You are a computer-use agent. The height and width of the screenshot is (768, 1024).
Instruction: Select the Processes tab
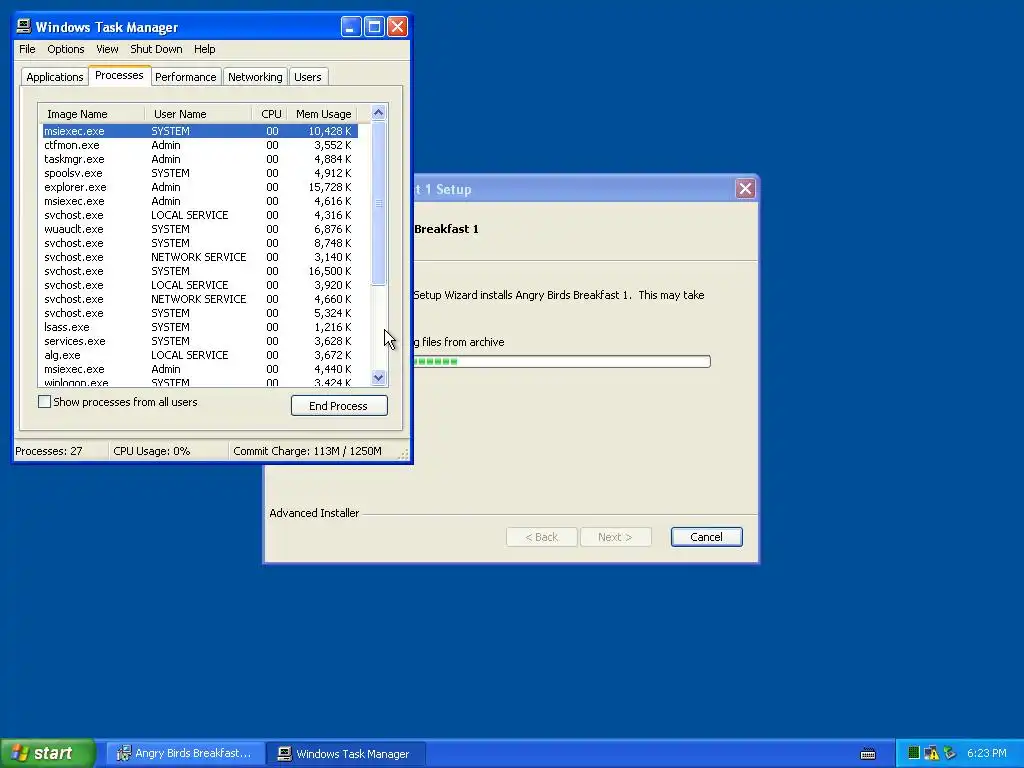tap(119, 75)
